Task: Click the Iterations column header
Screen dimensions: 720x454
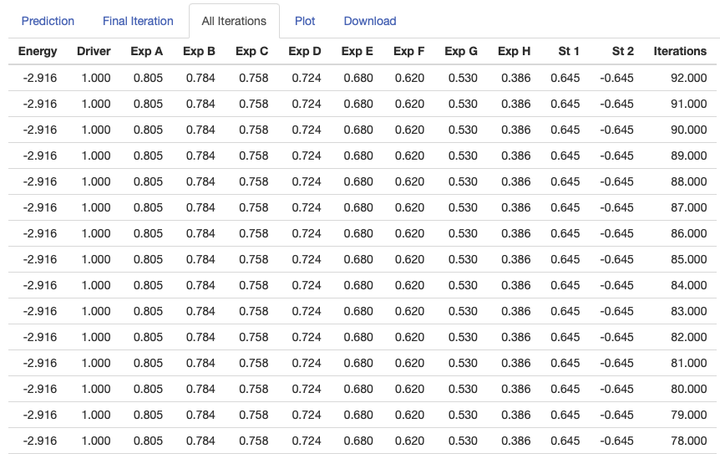Action: [680, 51]
